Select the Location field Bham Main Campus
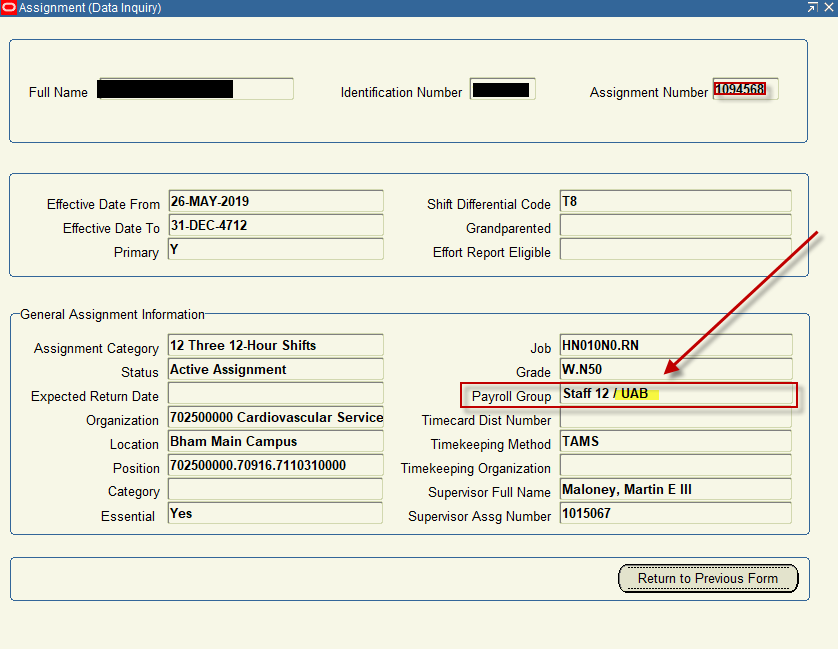The width and height of the screenshot is (838, 649). tap(275, 442)
